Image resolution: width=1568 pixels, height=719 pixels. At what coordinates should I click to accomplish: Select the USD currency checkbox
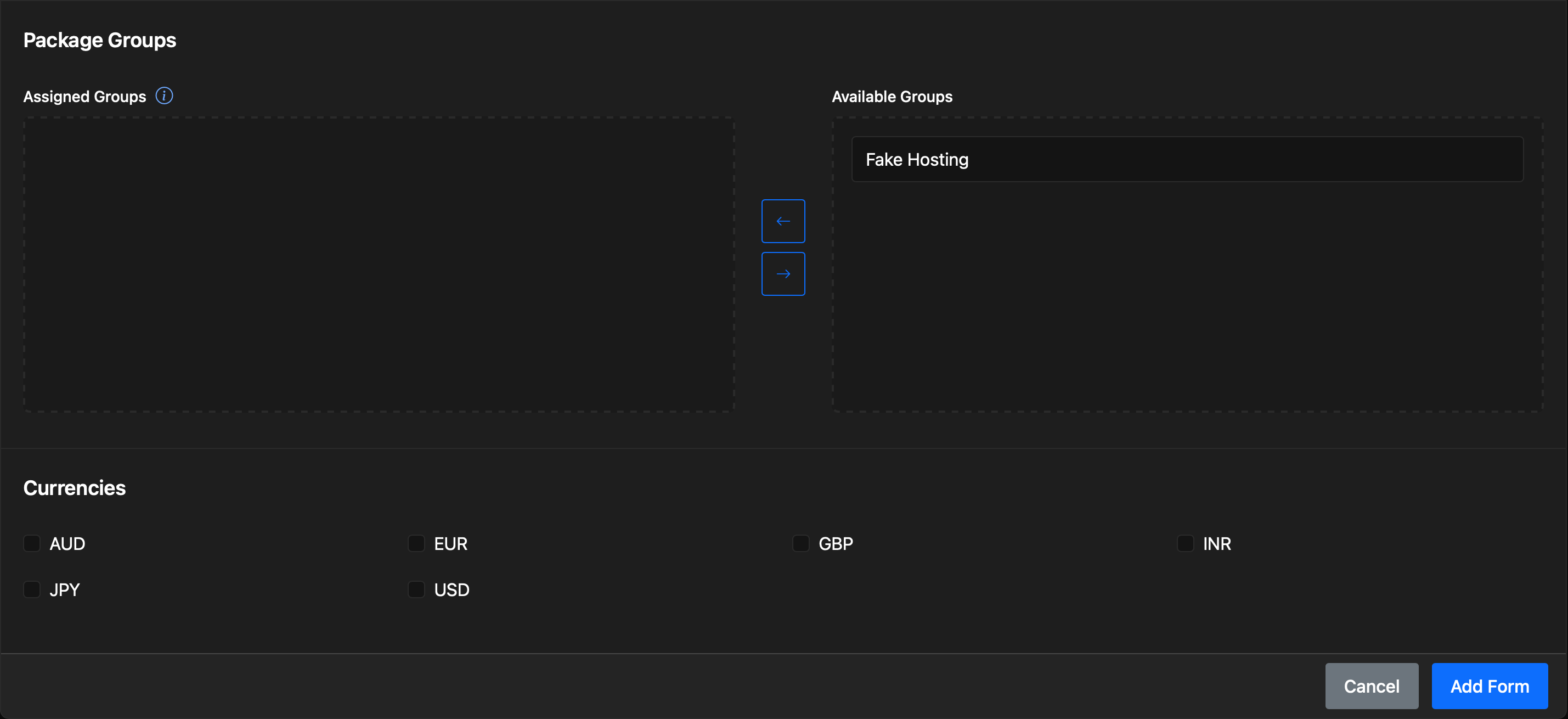tap(416, 589)
